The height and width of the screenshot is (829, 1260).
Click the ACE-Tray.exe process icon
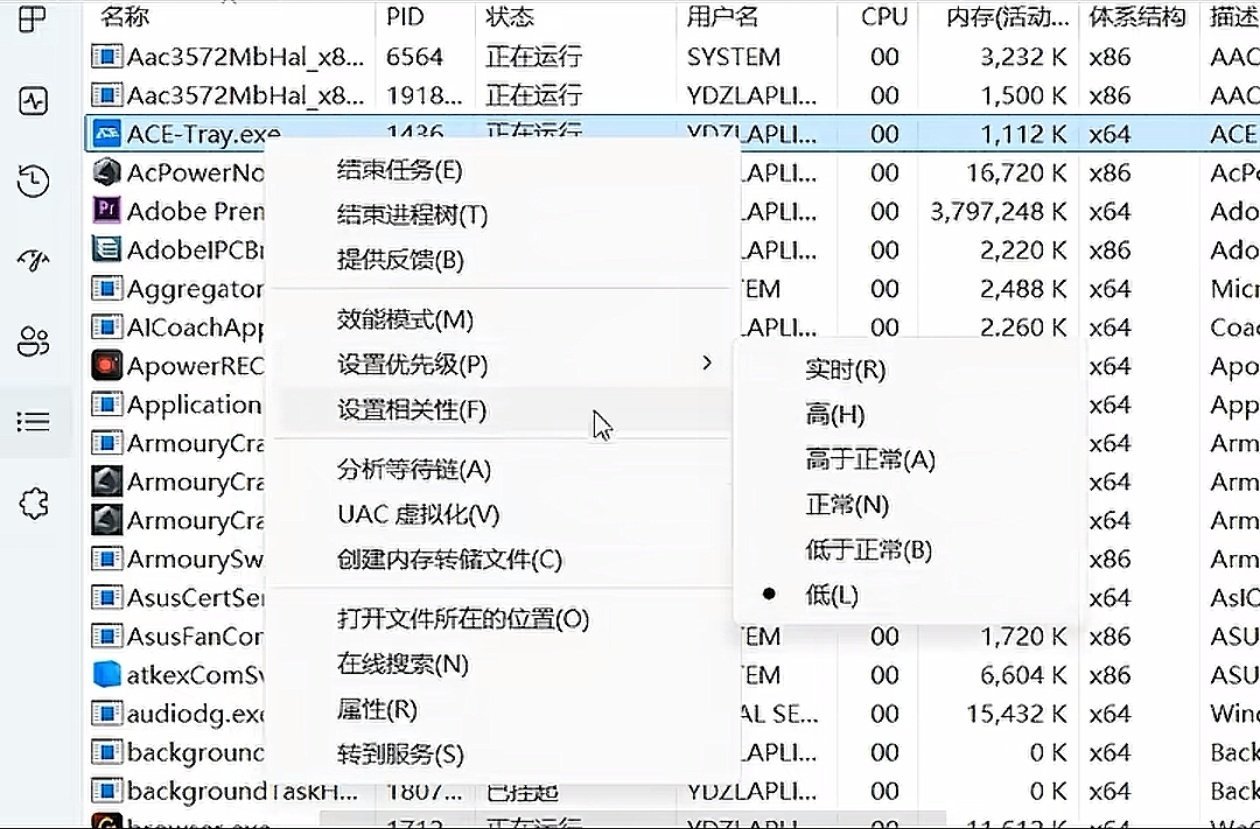(x=105, y=134)
